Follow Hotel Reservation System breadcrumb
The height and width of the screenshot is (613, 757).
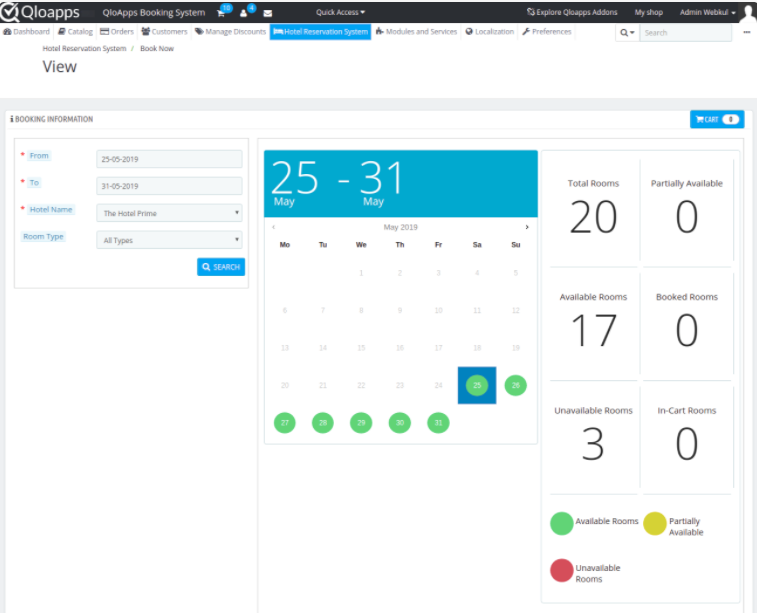click(x=84, y=48)
